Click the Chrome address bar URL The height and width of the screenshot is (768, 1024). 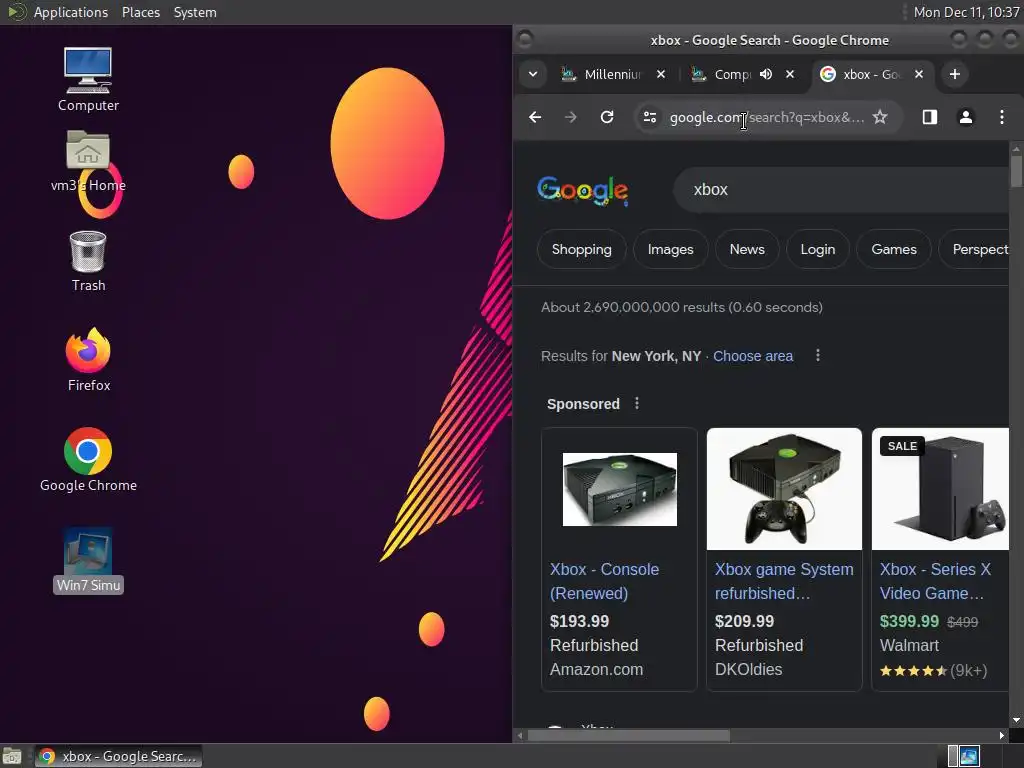pos(767,118)
